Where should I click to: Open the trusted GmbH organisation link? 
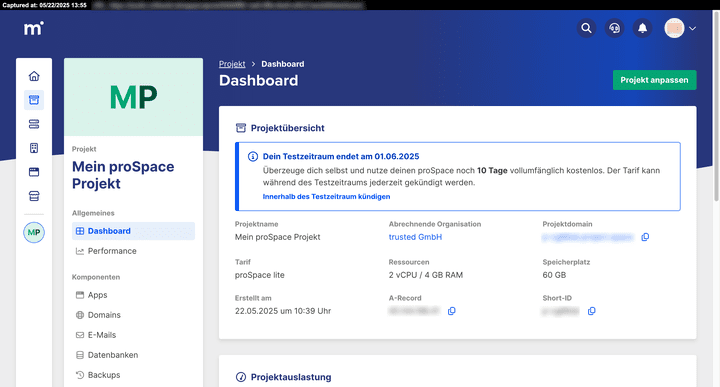[x=415, y=237]
